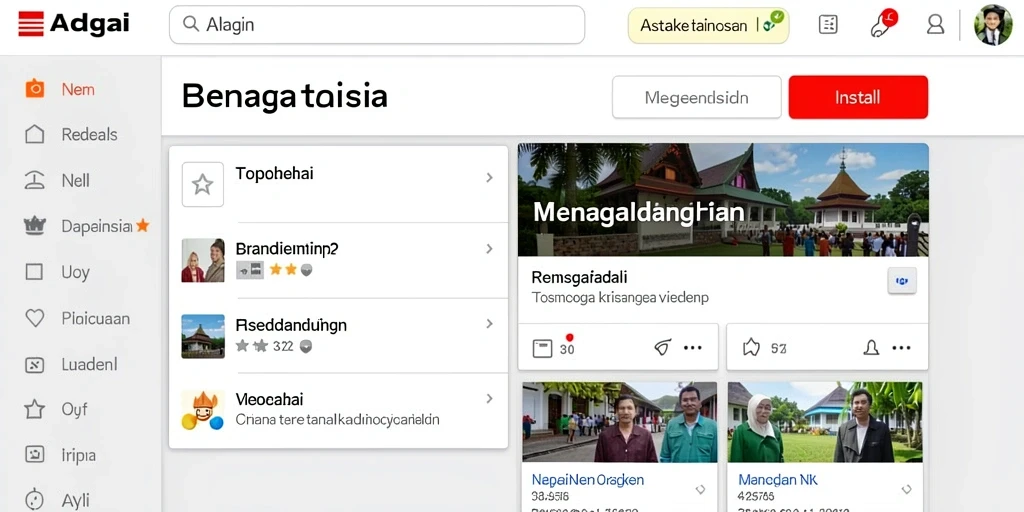Open more options beside bell icon

click(x=901, y=348)
